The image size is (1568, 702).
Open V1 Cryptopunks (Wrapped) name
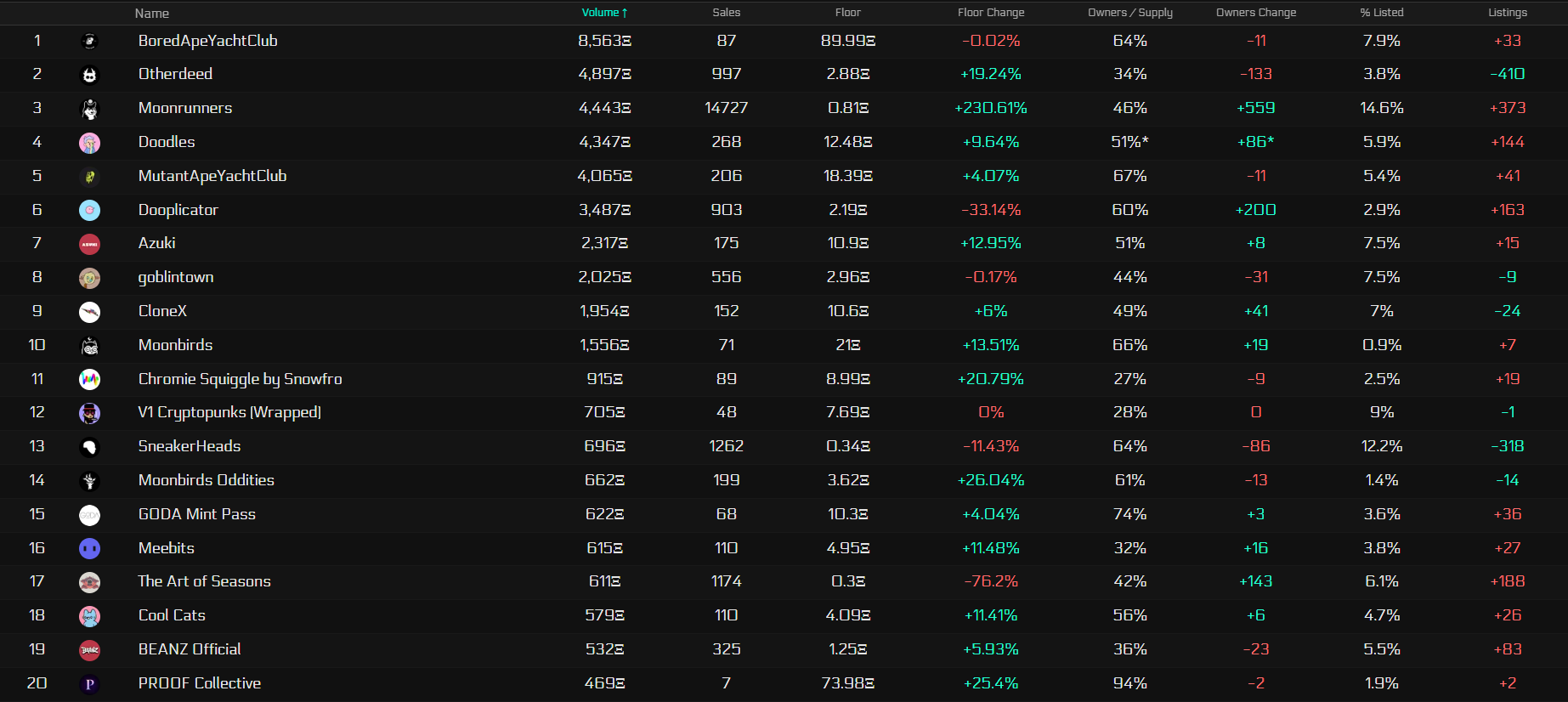[229, 412]
